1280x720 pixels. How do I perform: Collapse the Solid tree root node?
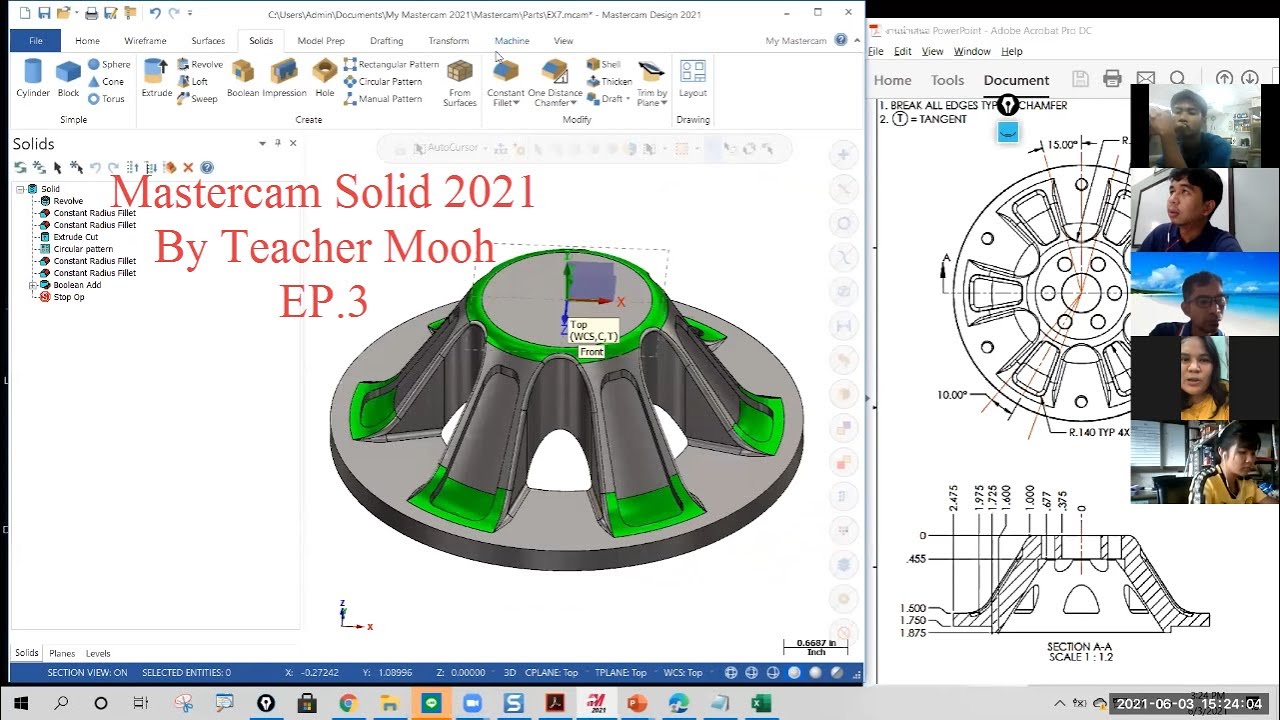tap(20, 189)
